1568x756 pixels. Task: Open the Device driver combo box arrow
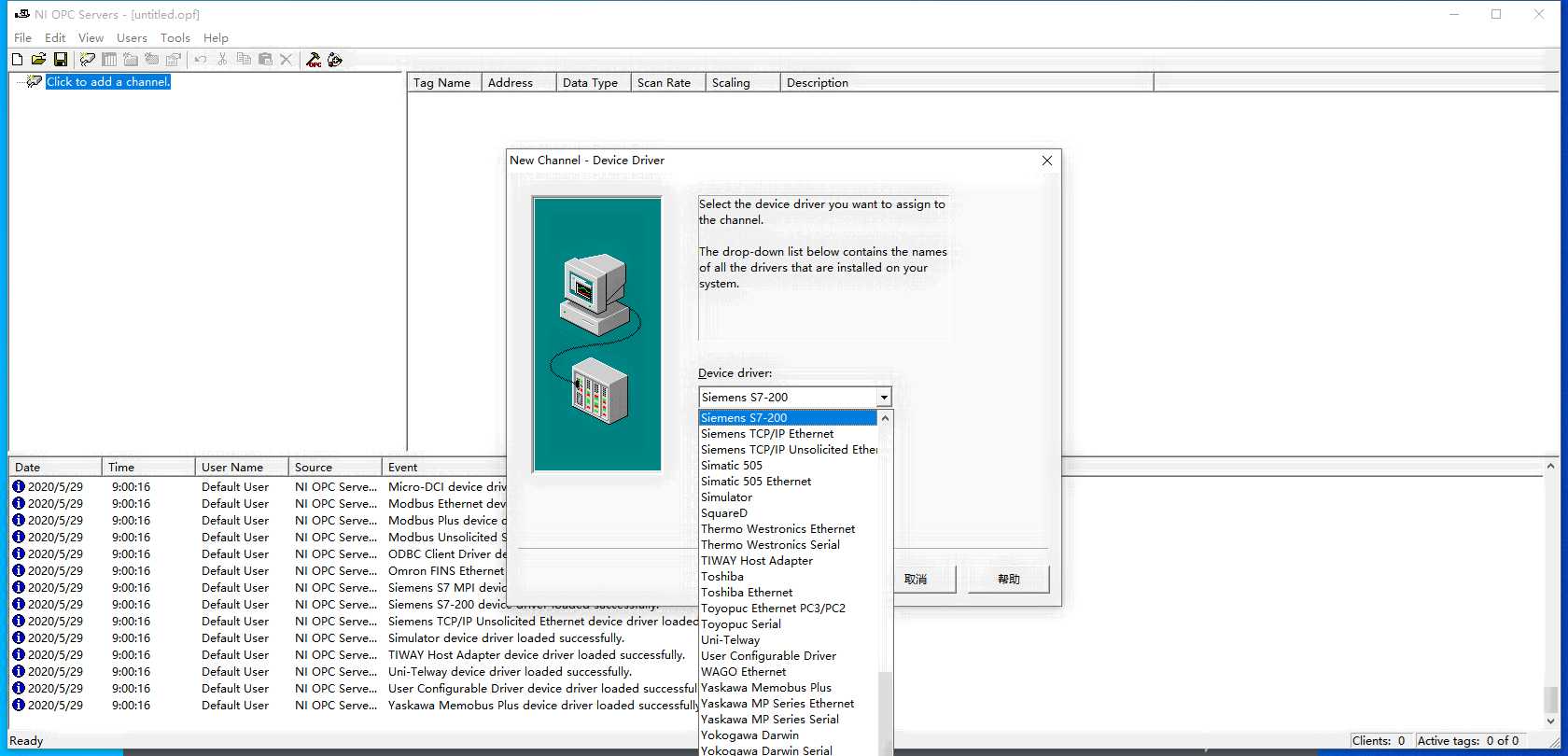pos(883,398)
